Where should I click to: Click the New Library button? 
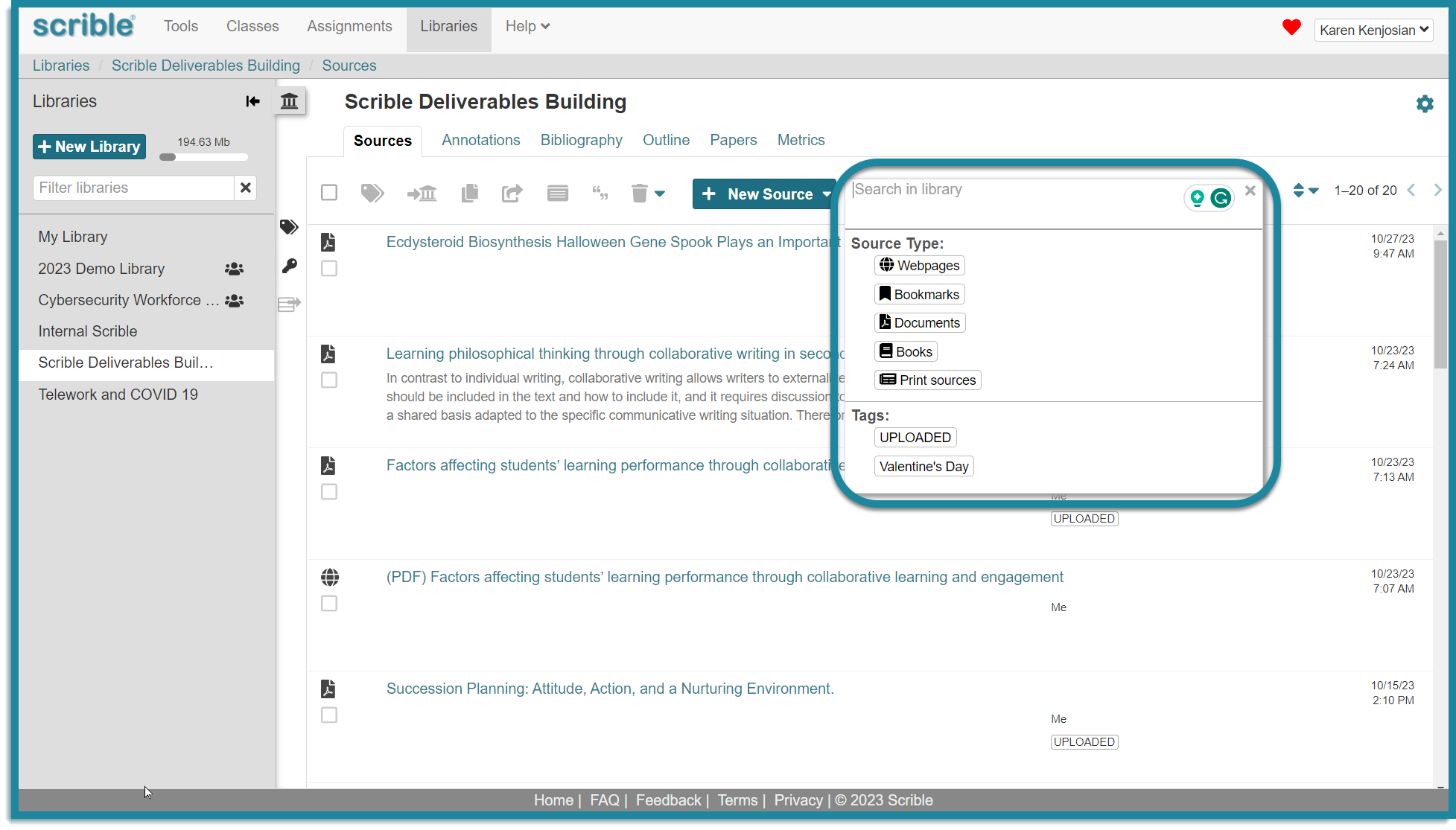click(x=89, y=146)
